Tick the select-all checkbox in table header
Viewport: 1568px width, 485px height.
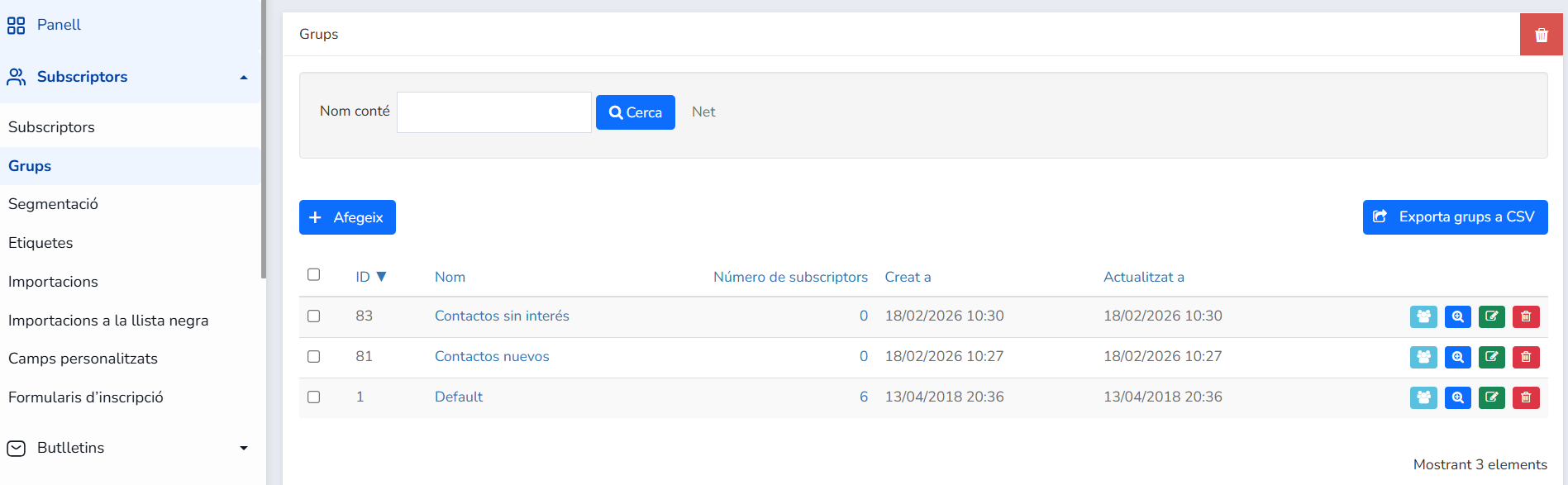pos(313,274)
